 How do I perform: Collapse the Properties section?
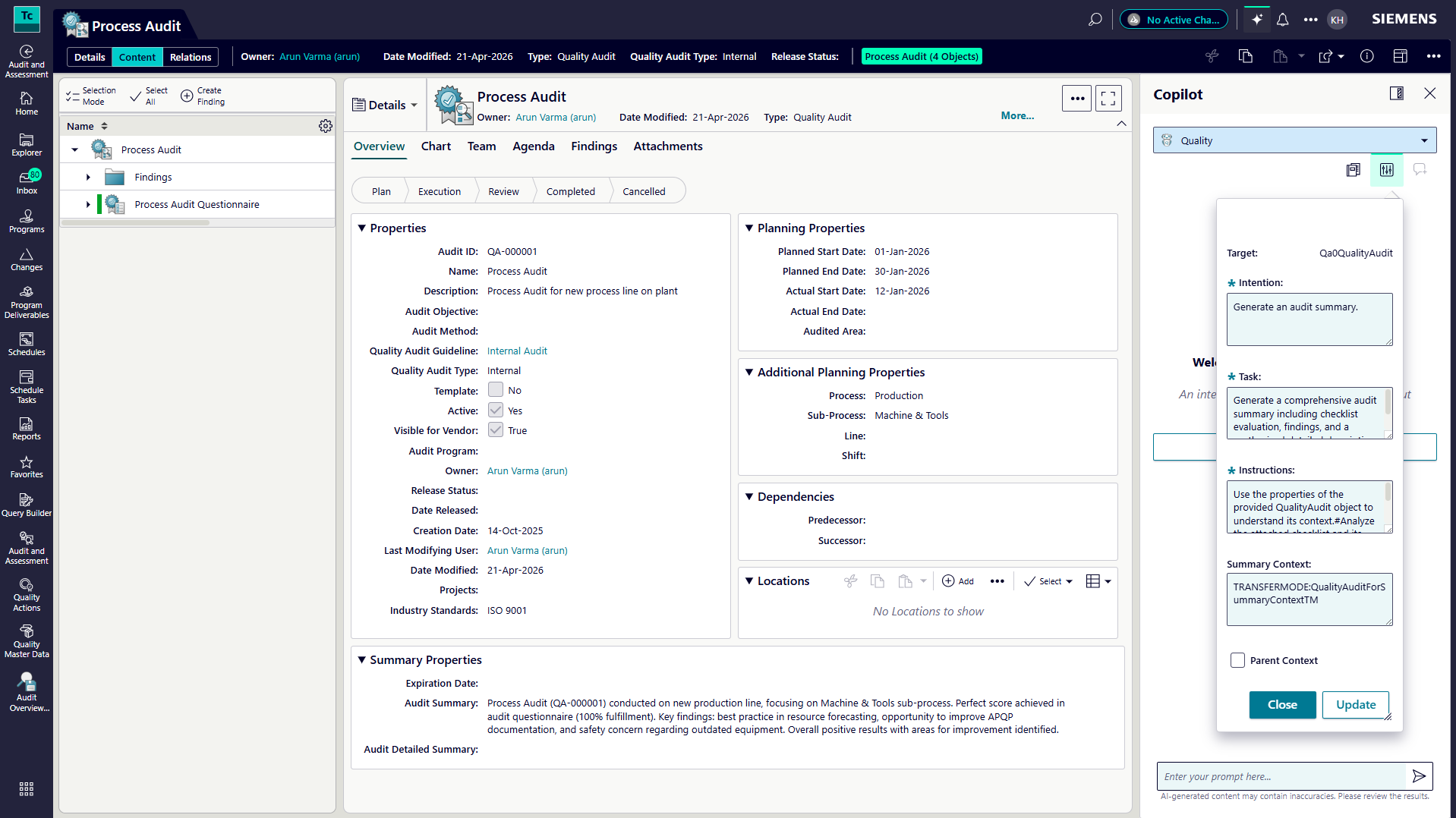click(362, 228)
